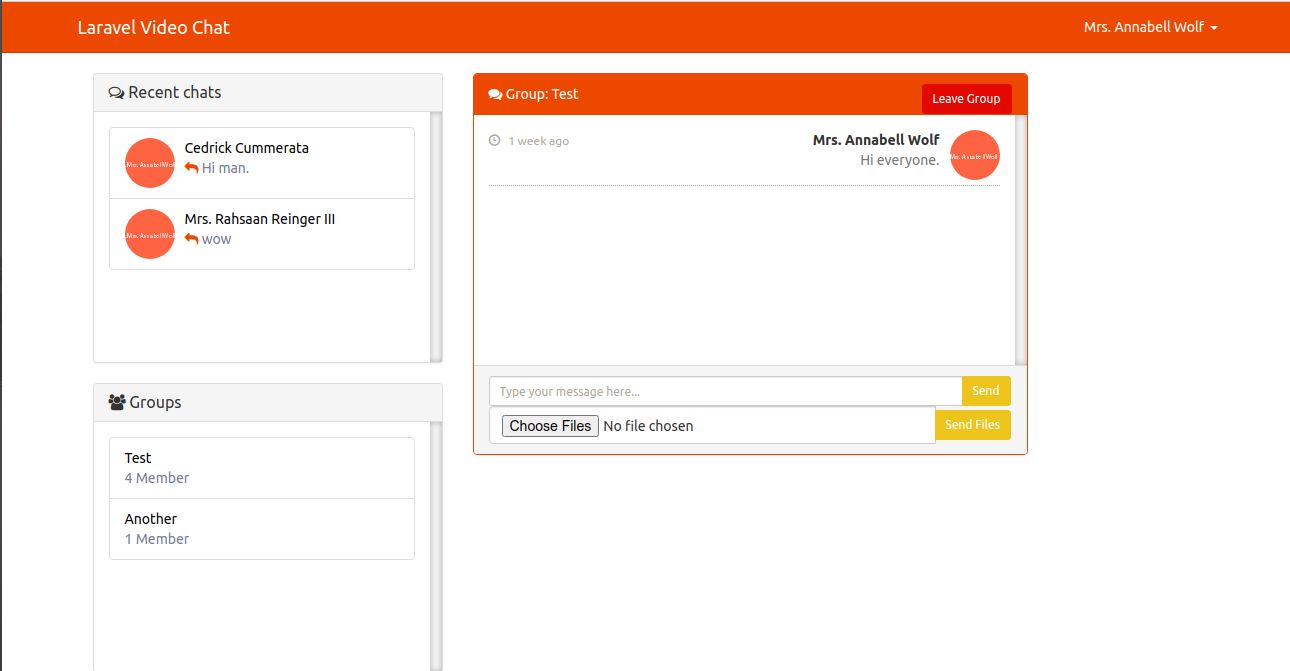Viewport: 1290px width, 671px height.
Task: Click the Group: Test chat bubble icon
Action: pyautogui.click(x=495, y=94)
